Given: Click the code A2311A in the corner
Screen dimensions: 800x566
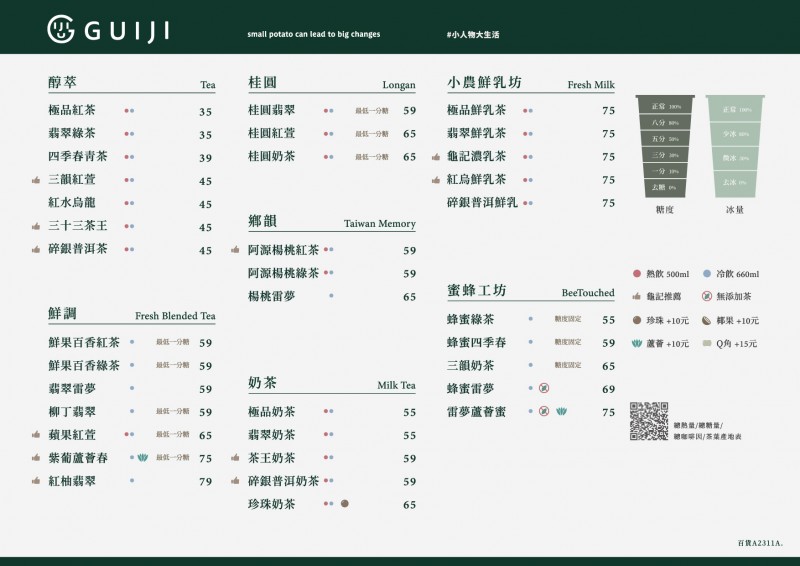Looking at the screenshot, I should click(x=760, y=543).
